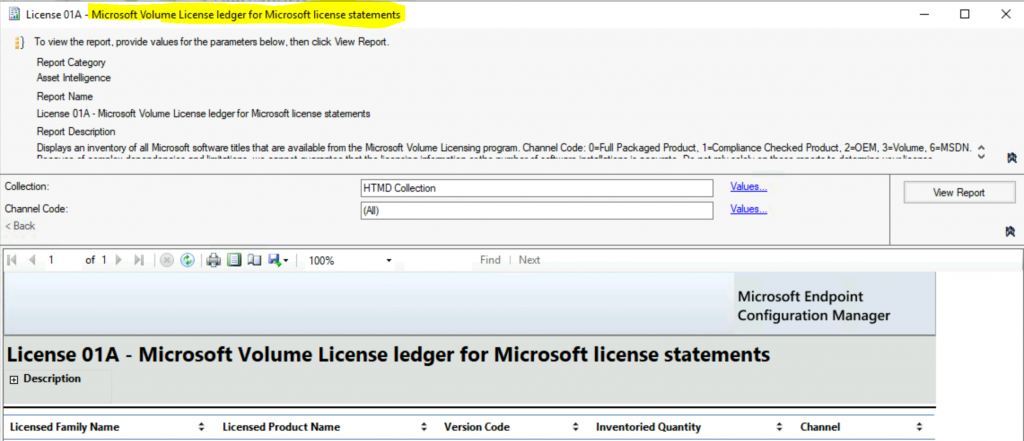Switch to print layout view

tap(234, 260)
